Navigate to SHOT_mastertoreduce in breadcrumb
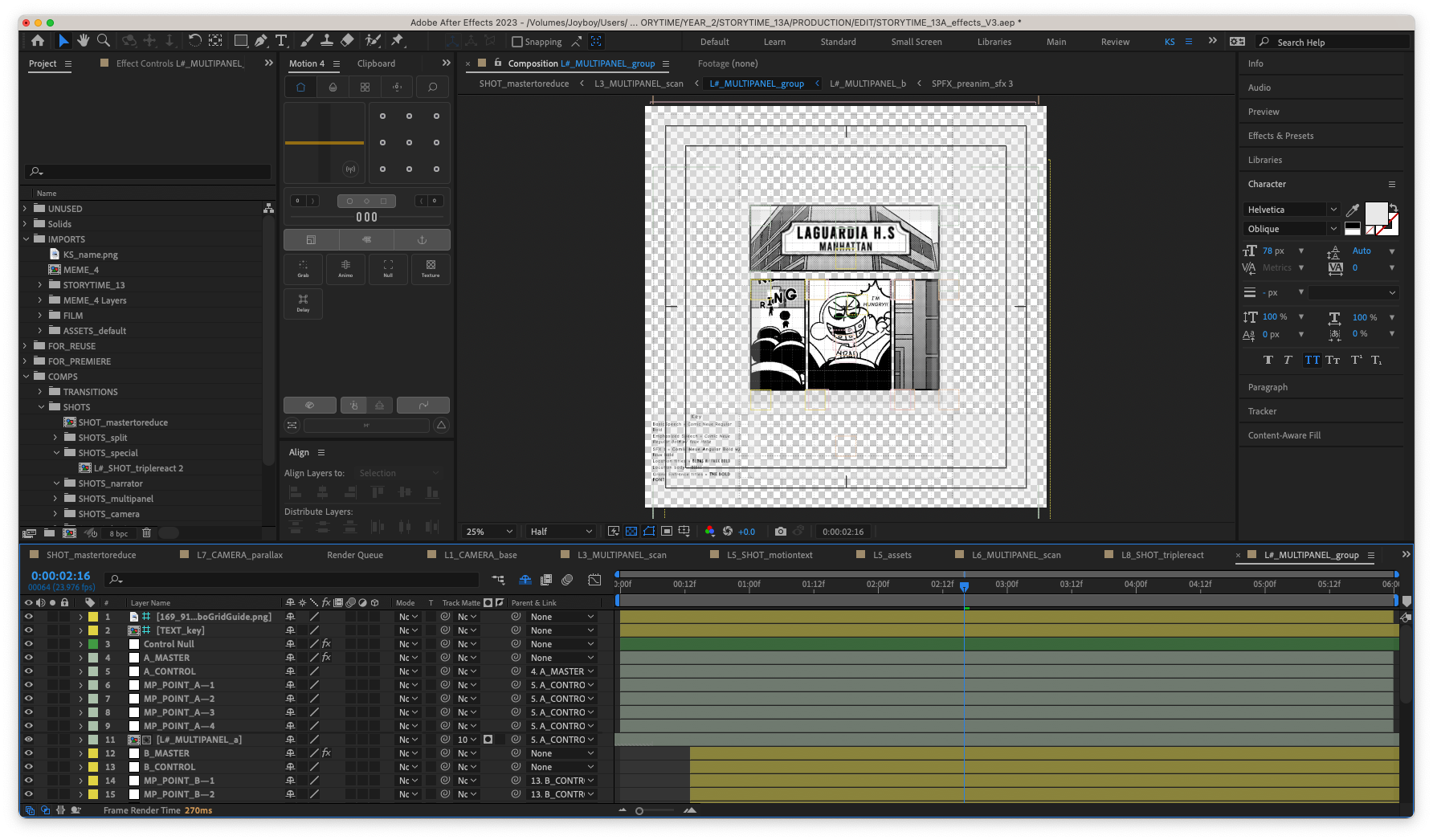Screen dimensions: 1433x840 524,84
